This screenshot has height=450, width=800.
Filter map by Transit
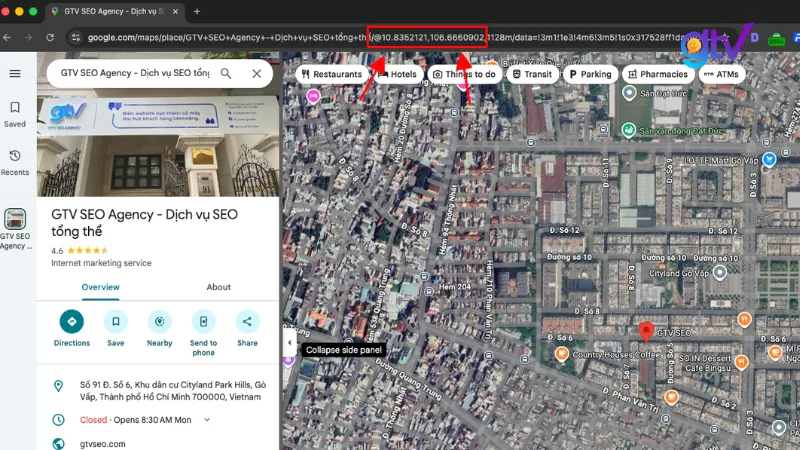[x=532, y=74]
